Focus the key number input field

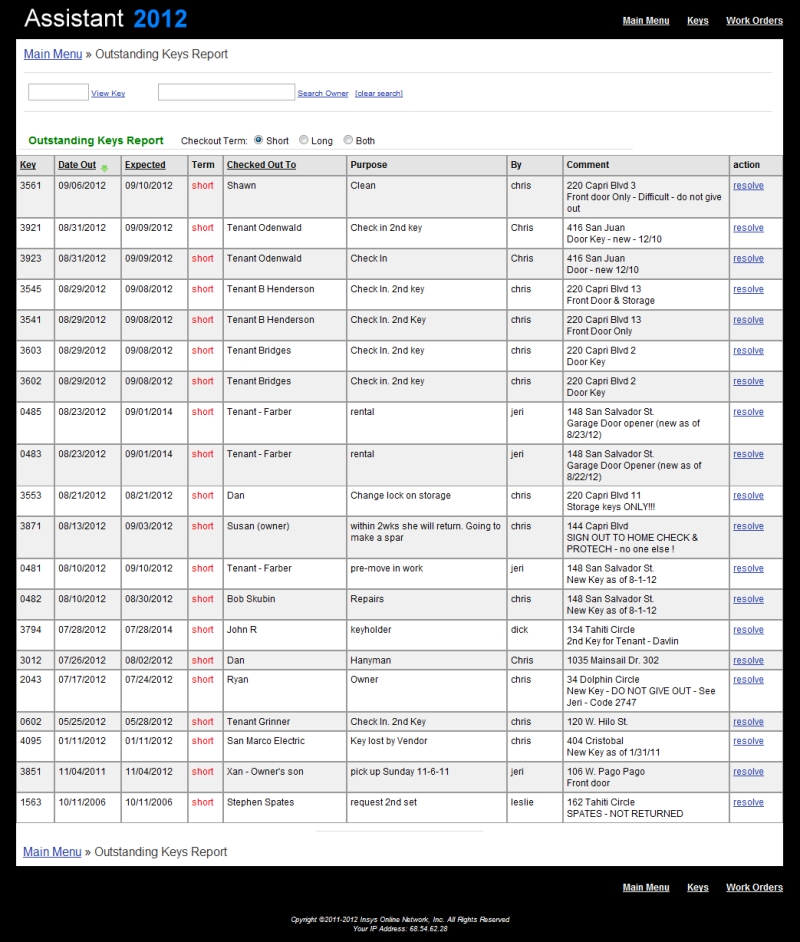58,92
